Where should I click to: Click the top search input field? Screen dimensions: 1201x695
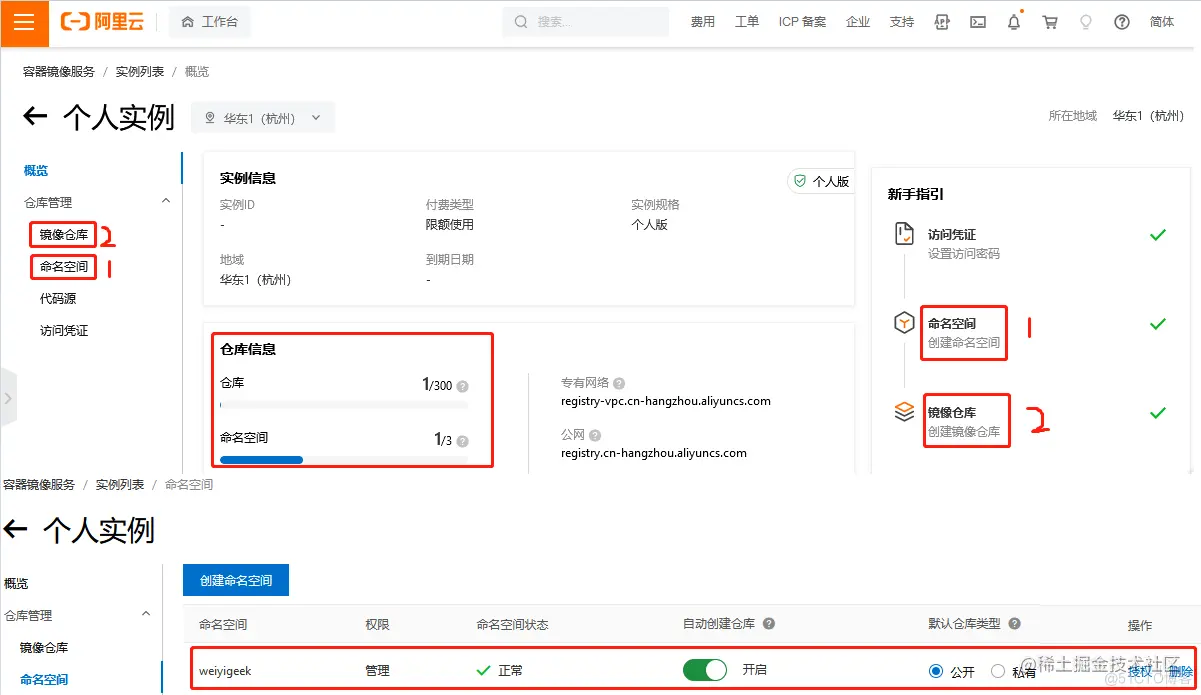tap(586, 21)
